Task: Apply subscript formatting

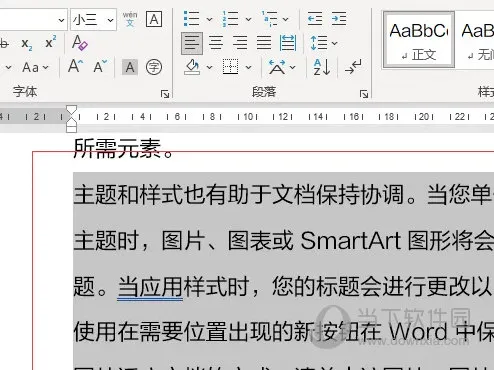Action: (x=27, y=44)
